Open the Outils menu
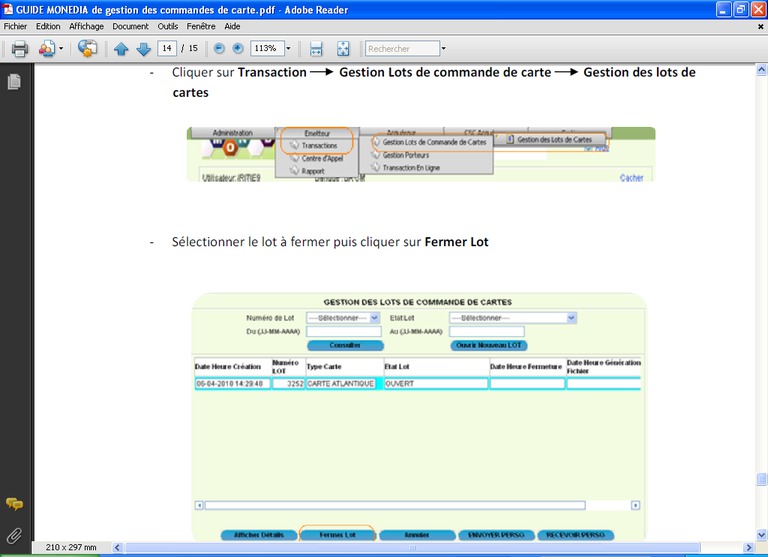This screenshot has width=768, height=557. (168, 26)
